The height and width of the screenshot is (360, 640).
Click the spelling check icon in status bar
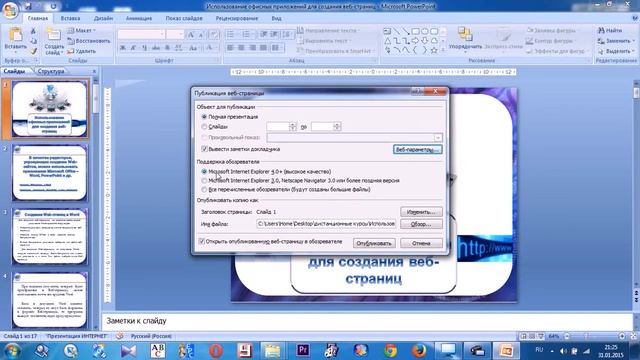[x=120, y=336]
